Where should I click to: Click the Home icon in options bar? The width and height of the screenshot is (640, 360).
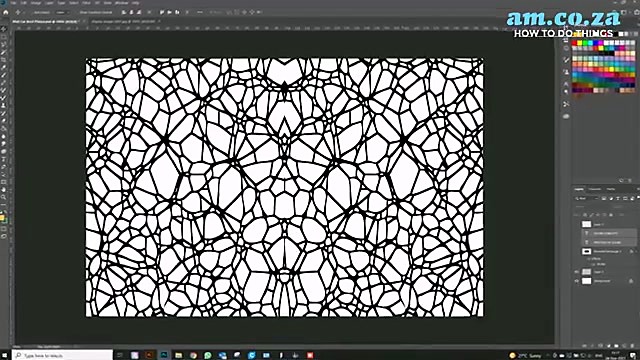pyautogui.click(x=6, y=12)
